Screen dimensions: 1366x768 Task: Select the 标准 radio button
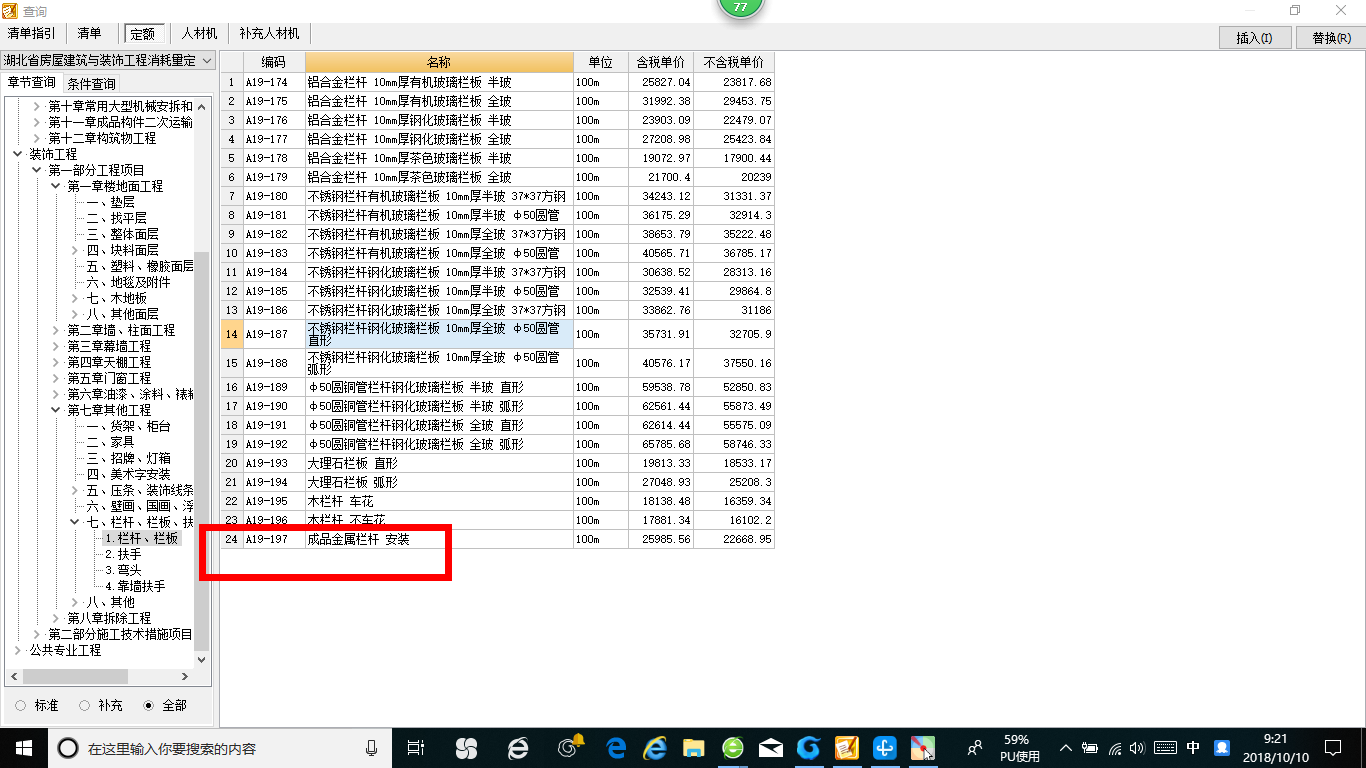(x=21, y=705)
